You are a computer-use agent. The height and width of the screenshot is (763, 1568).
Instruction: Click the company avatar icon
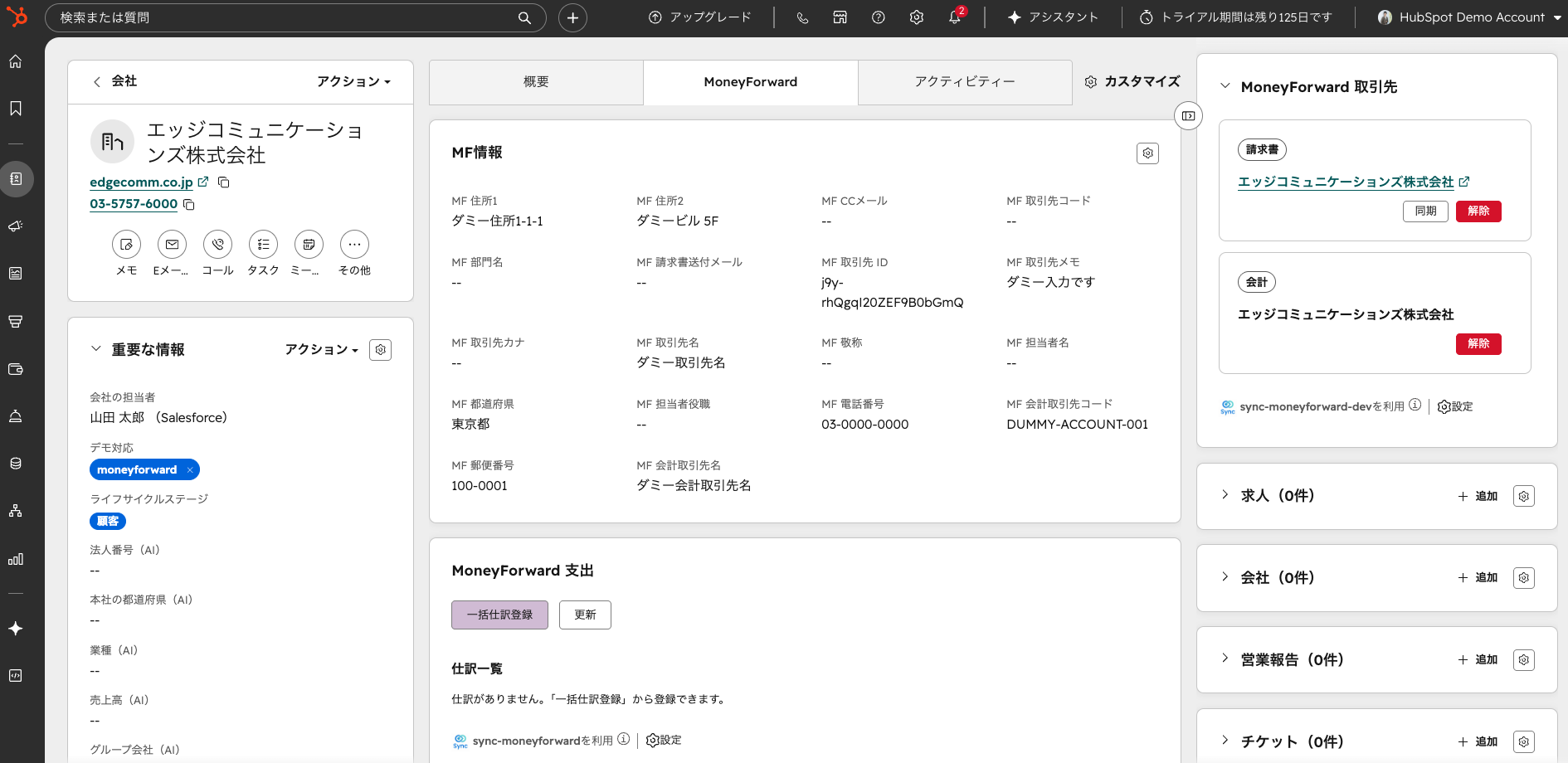[x=112, y=141]
